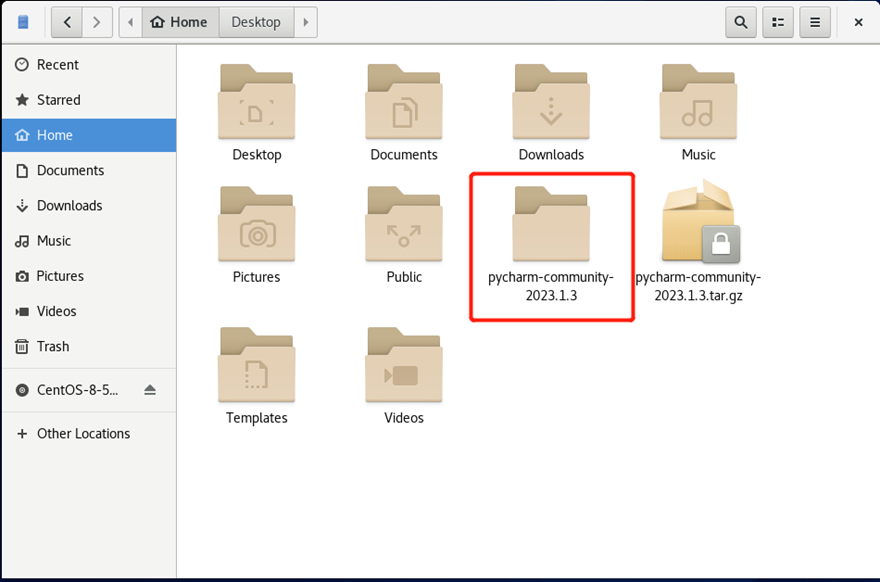Toggle list view layout button
The height and width of the screenshot is (582, 880).
(778, 22)
